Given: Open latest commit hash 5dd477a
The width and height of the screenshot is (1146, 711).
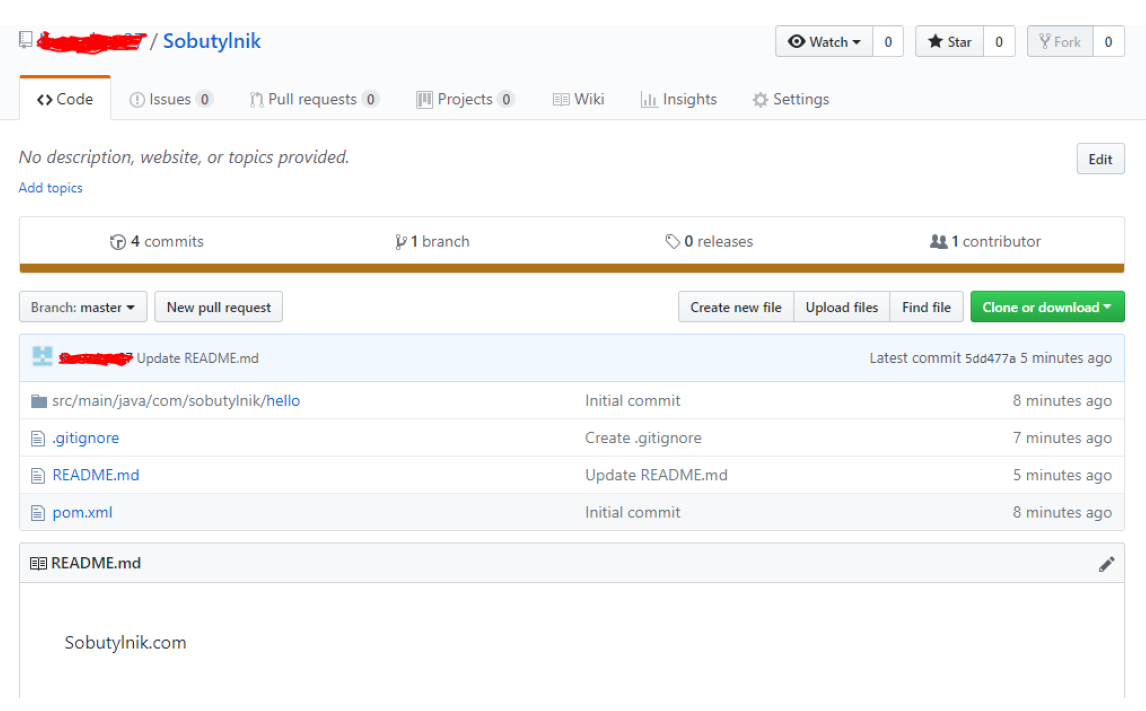Looking at the screenshot, I should 990,358.
